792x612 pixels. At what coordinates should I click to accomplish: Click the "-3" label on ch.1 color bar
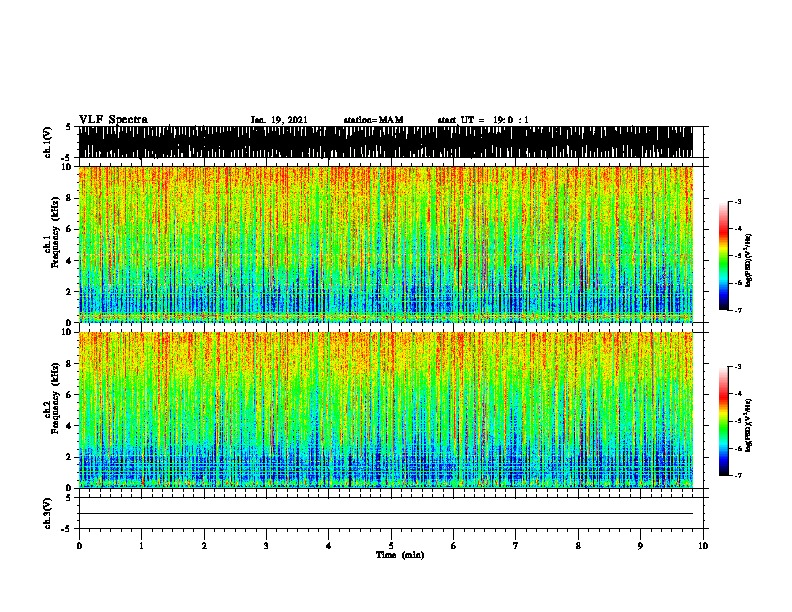coord(737,202)
